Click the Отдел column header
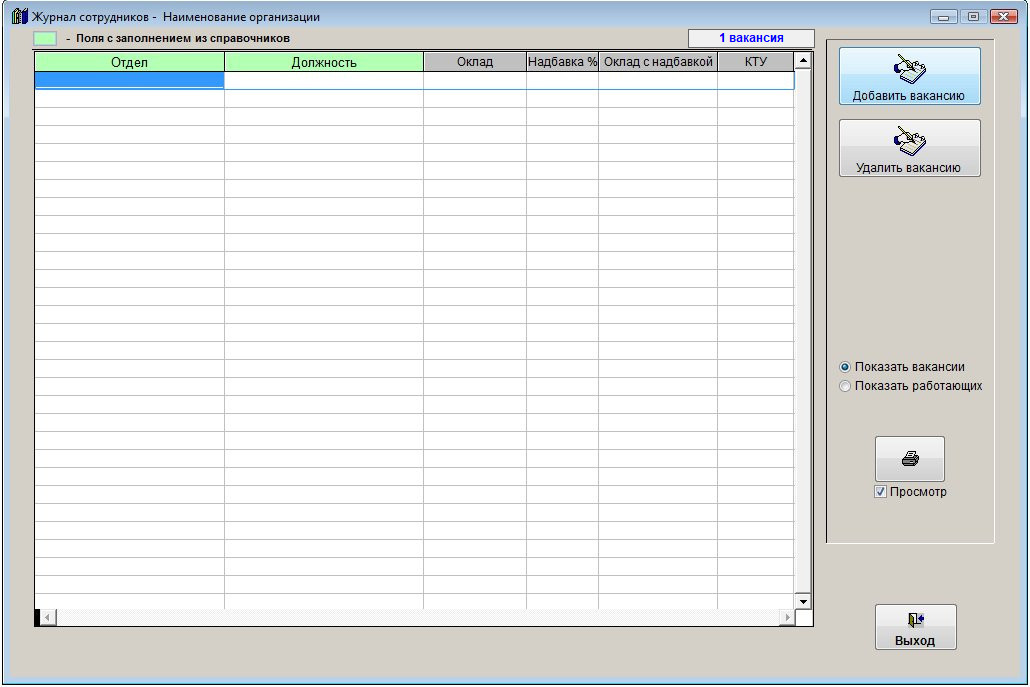 [129, 62]
